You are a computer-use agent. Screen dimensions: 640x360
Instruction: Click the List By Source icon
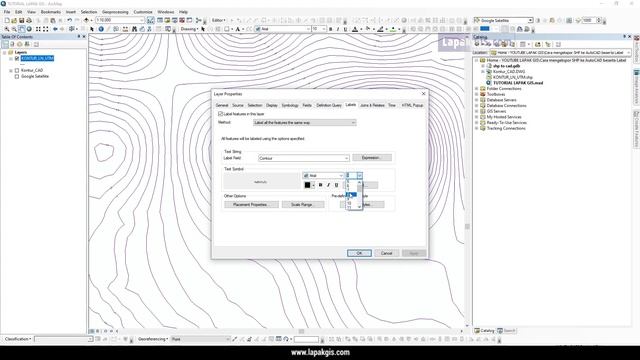coord(12,44)
